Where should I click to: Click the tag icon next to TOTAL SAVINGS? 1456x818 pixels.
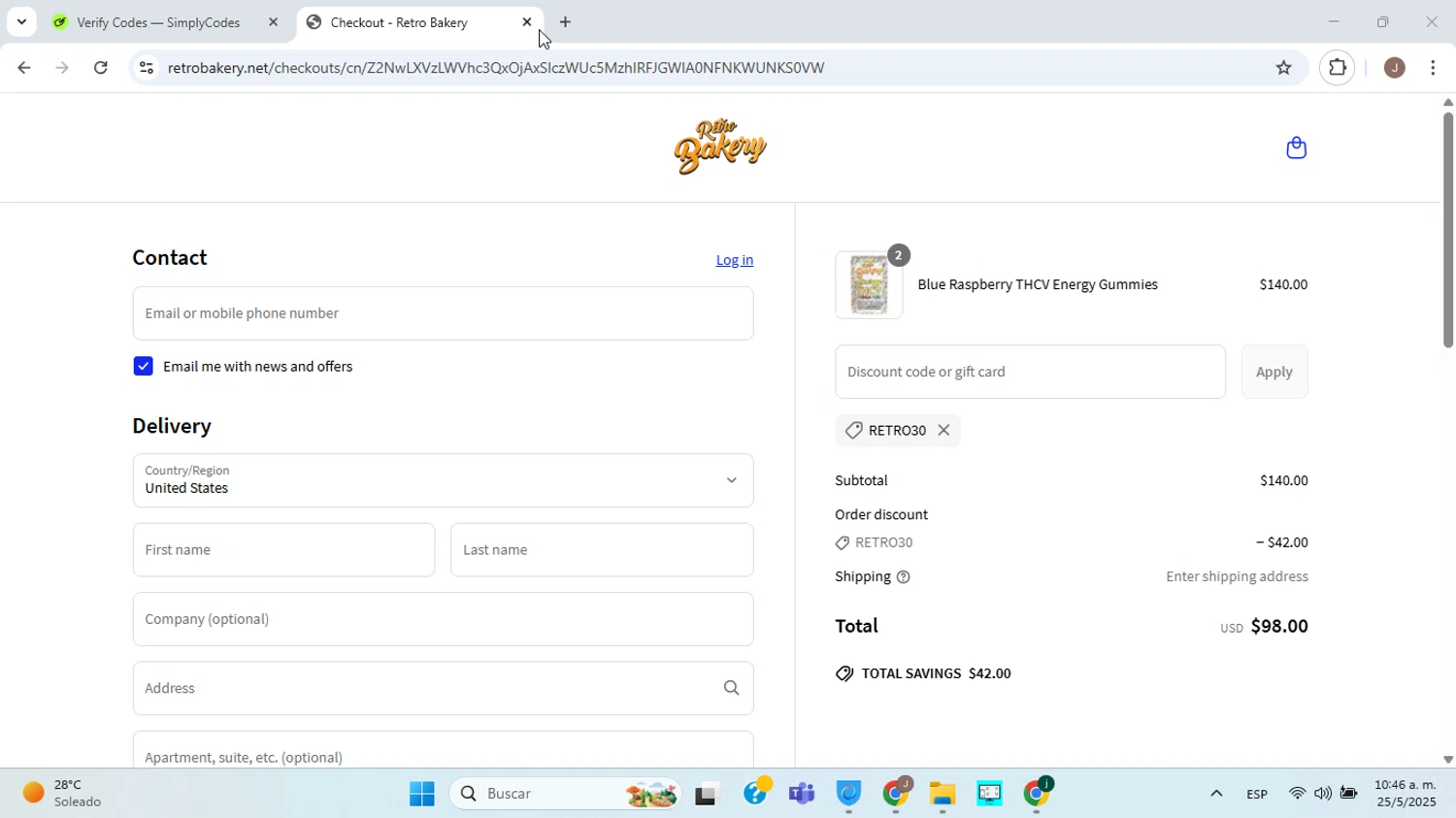click(844, 673)
